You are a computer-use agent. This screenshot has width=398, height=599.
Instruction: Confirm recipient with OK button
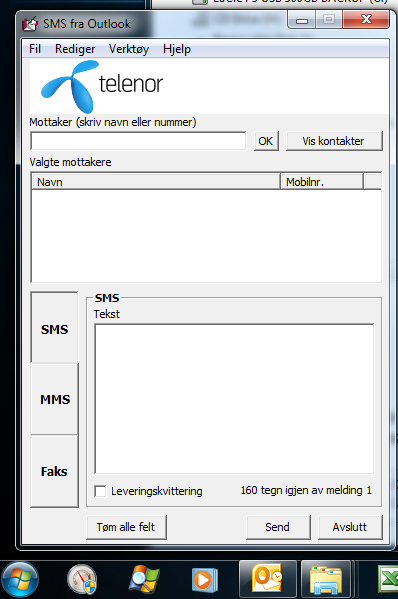point(266,141)
